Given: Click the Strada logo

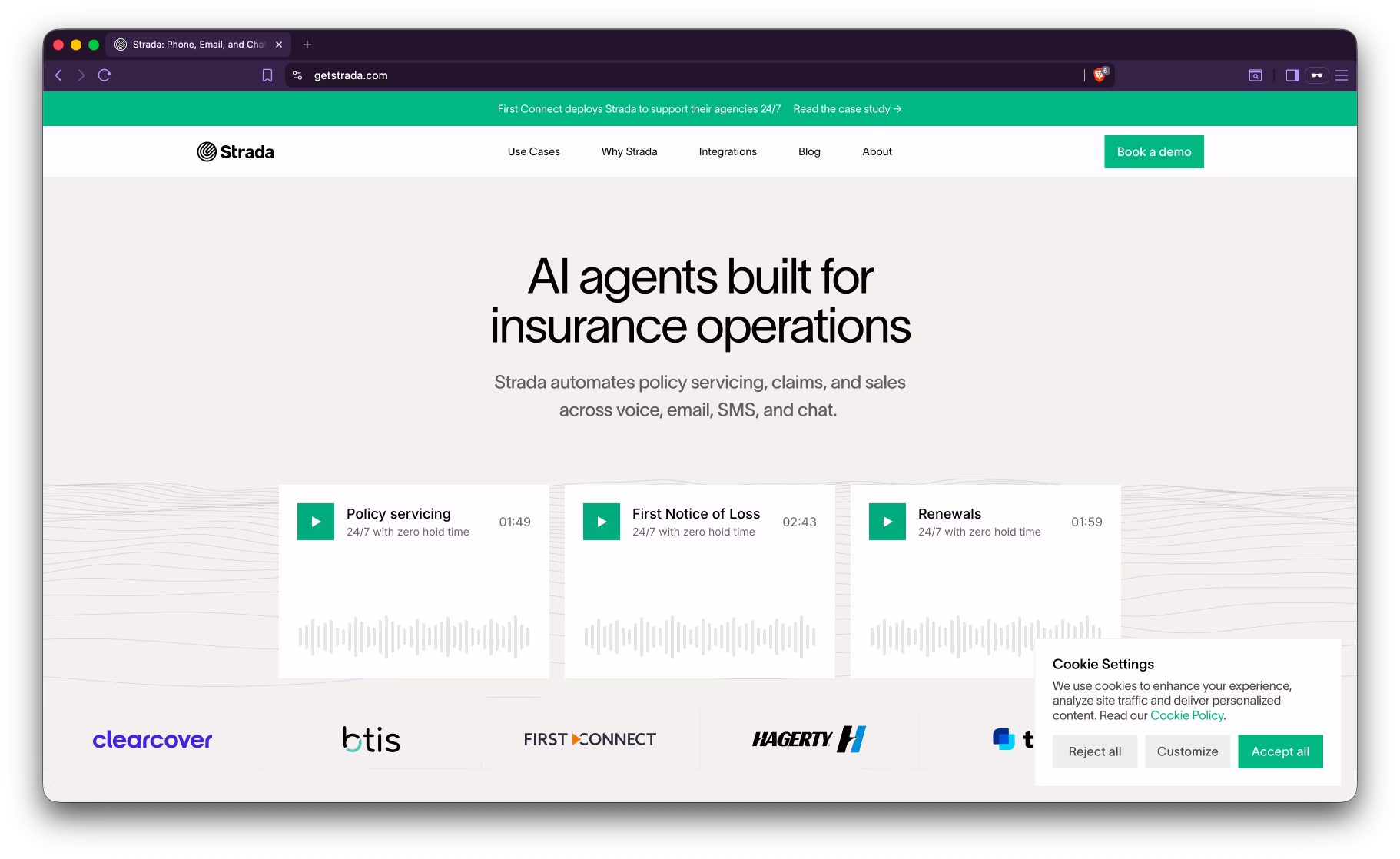Looking at the screenshot, I should pyautogui.click(x=235, y=152).
